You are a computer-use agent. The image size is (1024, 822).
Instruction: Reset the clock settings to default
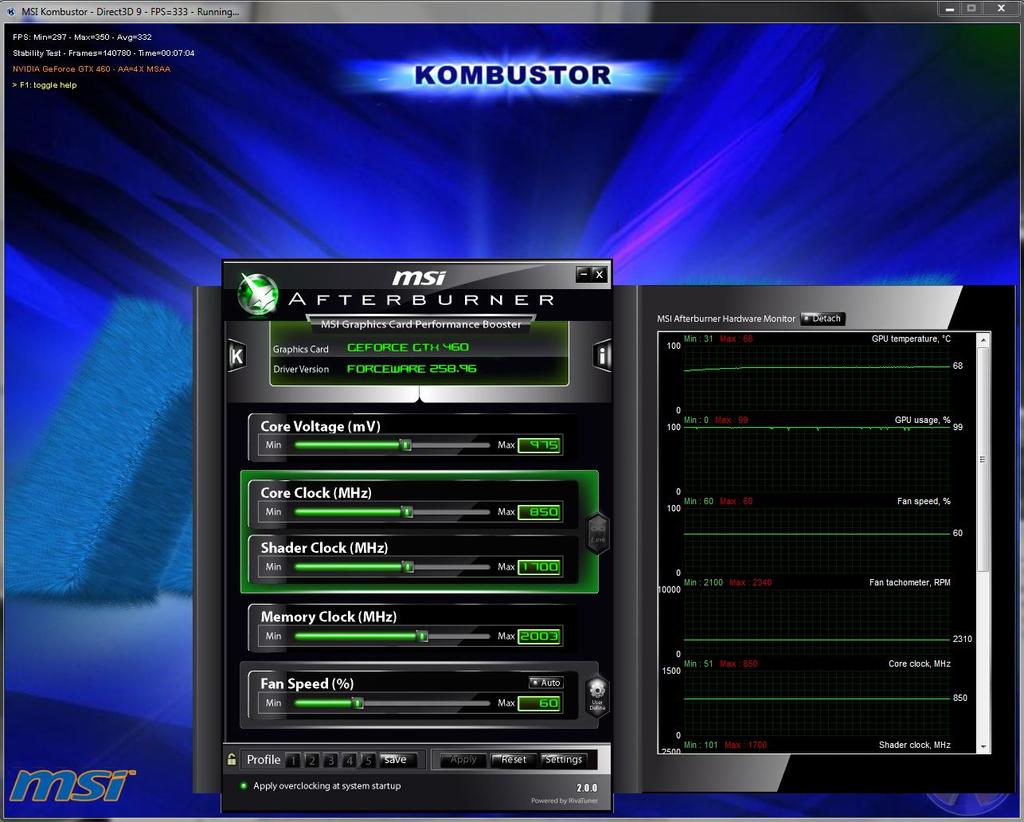(x=514, y=760)
